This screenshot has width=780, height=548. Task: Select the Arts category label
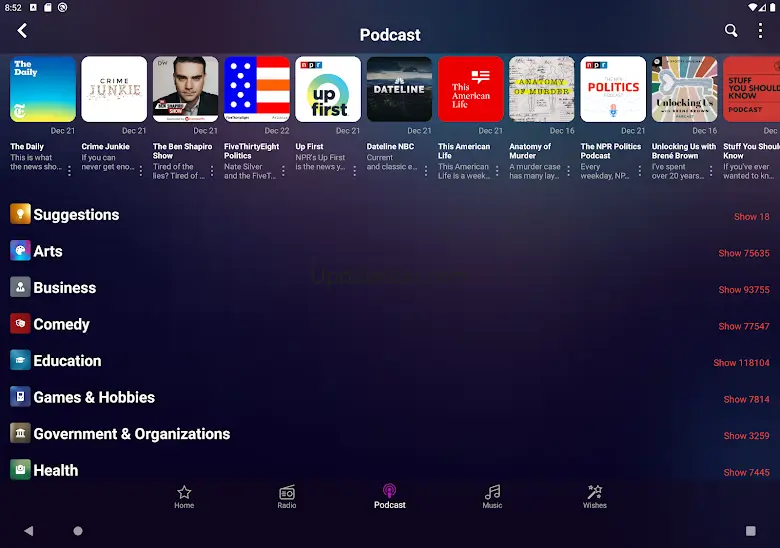(48, 251)
